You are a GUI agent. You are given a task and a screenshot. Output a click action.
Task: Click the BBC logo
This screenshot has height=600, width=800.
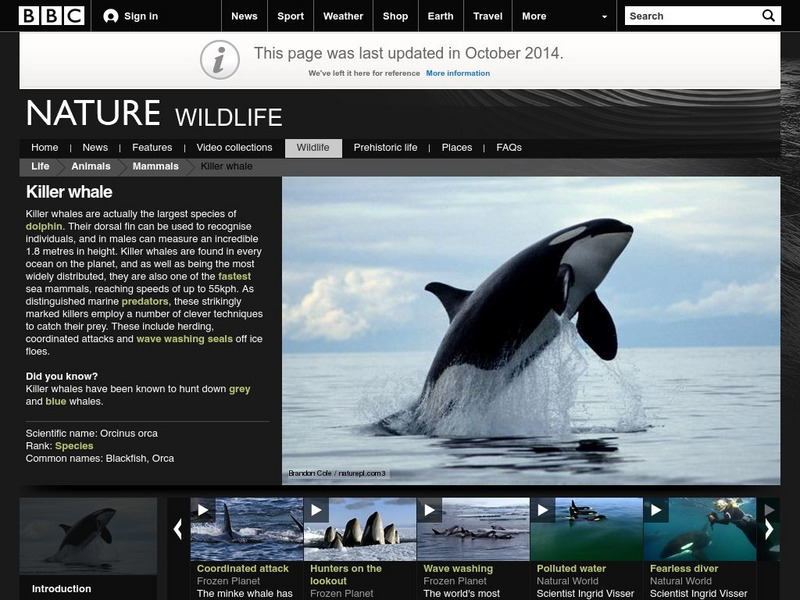click(x=52, y=16)
